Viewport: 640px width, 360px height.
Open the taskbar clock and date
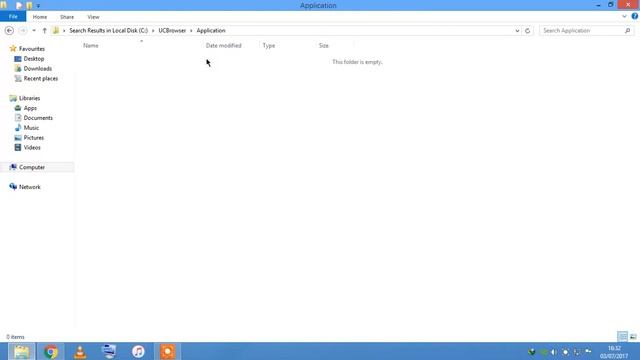click(613, 352)
